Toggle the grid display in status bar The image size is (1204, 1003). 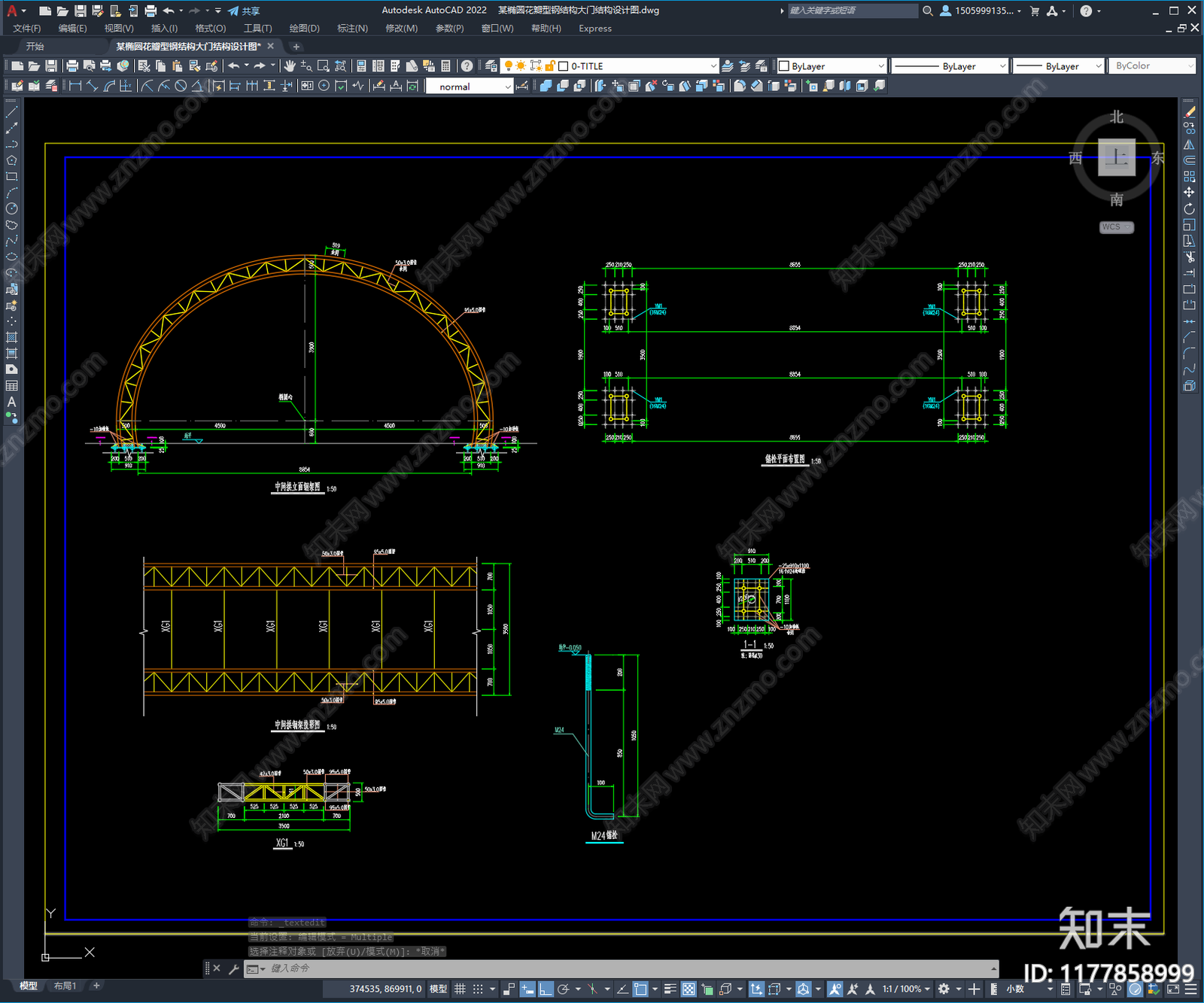tap(460, 989)
